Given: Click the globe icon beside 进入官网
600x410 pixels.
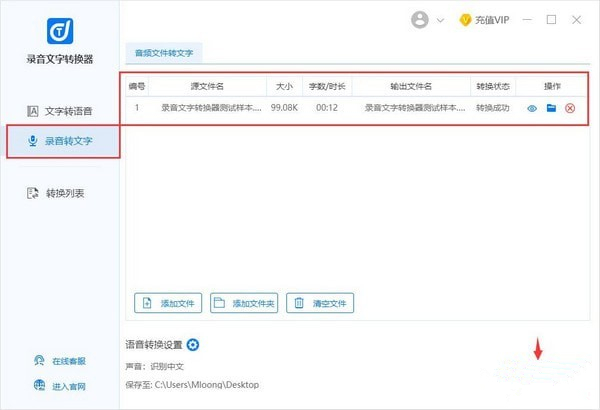Looking at the screenshot, I should (x=39, y=385).
